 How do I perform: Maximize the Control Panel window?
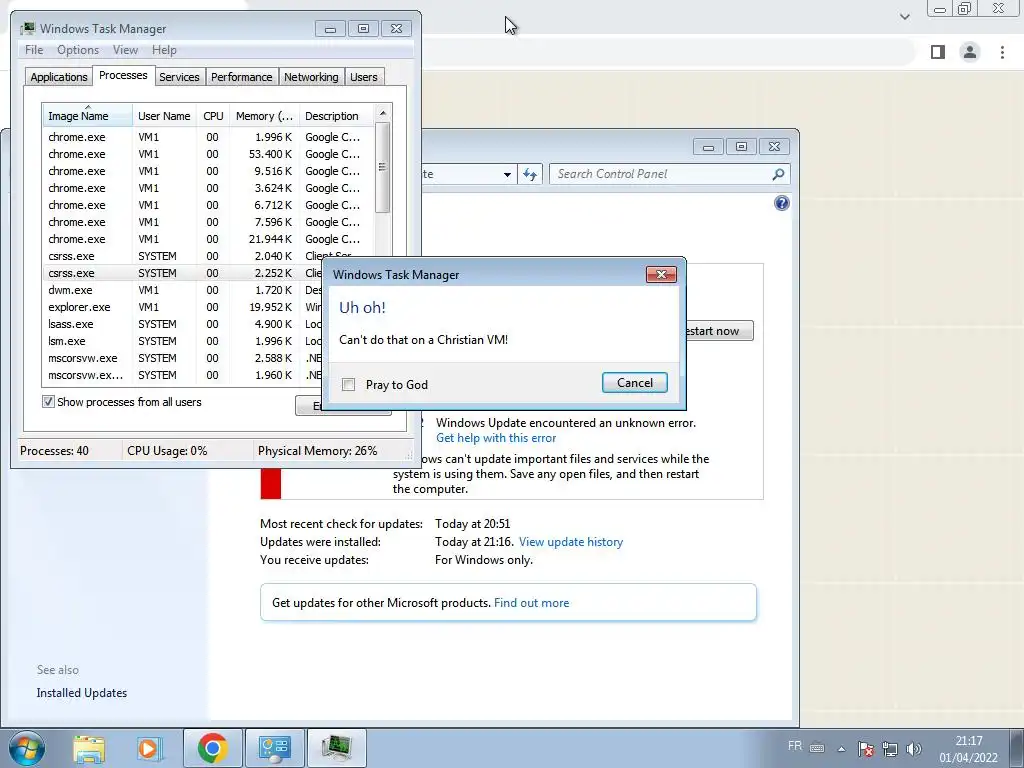pyautogui.click(x=741, y=147)
